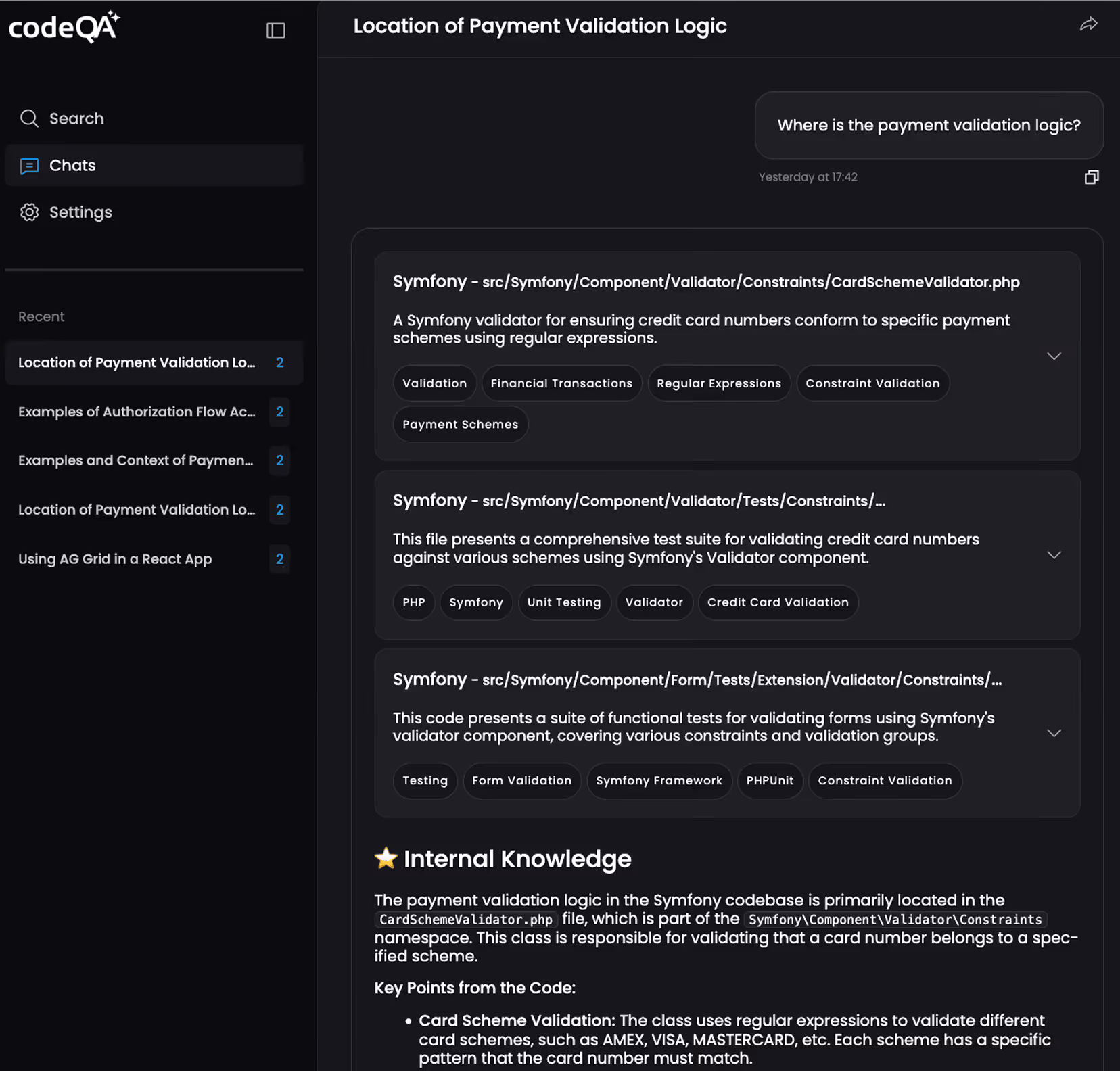
Task: Expand the CardSchemeValidator.php result card
Action: [1054, 356]
